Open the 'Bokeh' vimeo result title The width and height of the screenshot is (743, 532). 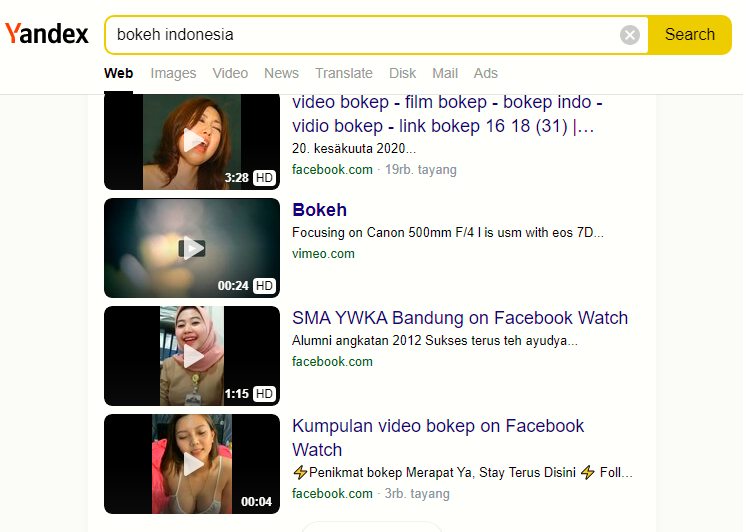pos(319,210)
